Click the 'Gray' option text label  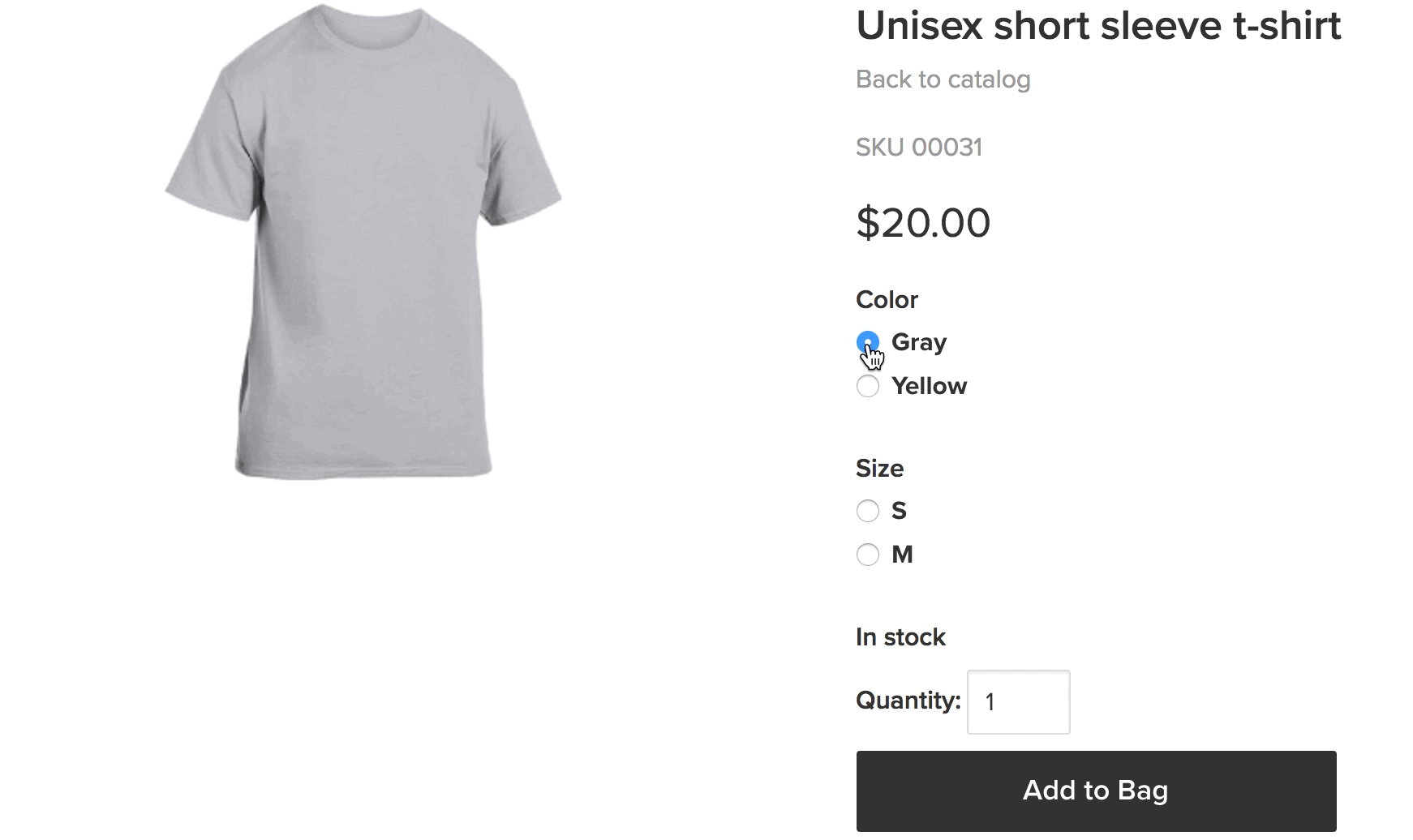pyautogui.click(x=918, y=342)
